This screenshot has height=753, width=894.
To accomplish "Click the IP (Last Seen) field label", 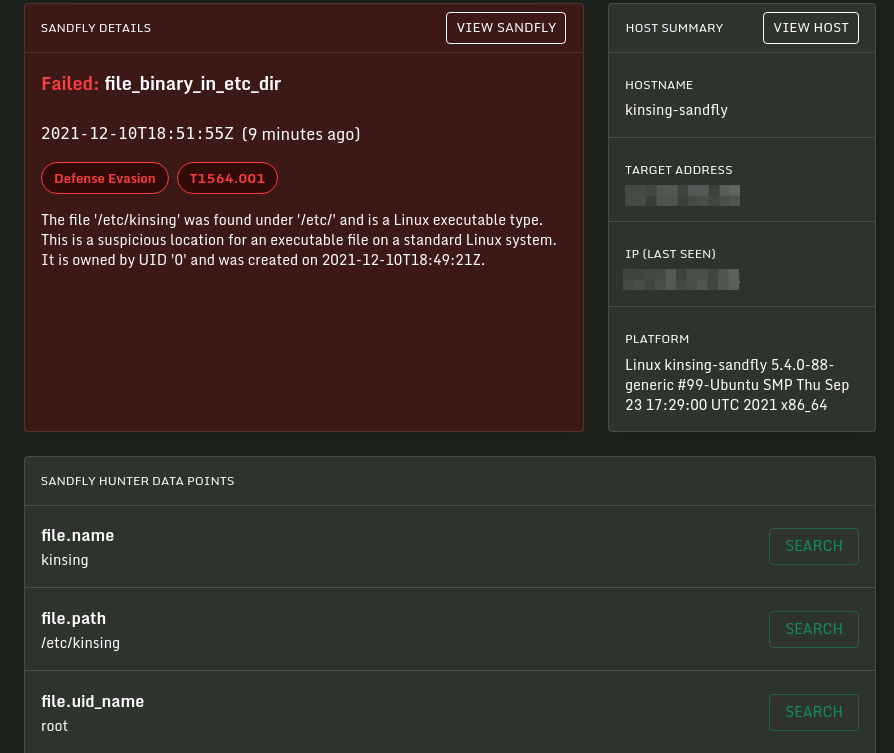I will (x=670, y=254).
